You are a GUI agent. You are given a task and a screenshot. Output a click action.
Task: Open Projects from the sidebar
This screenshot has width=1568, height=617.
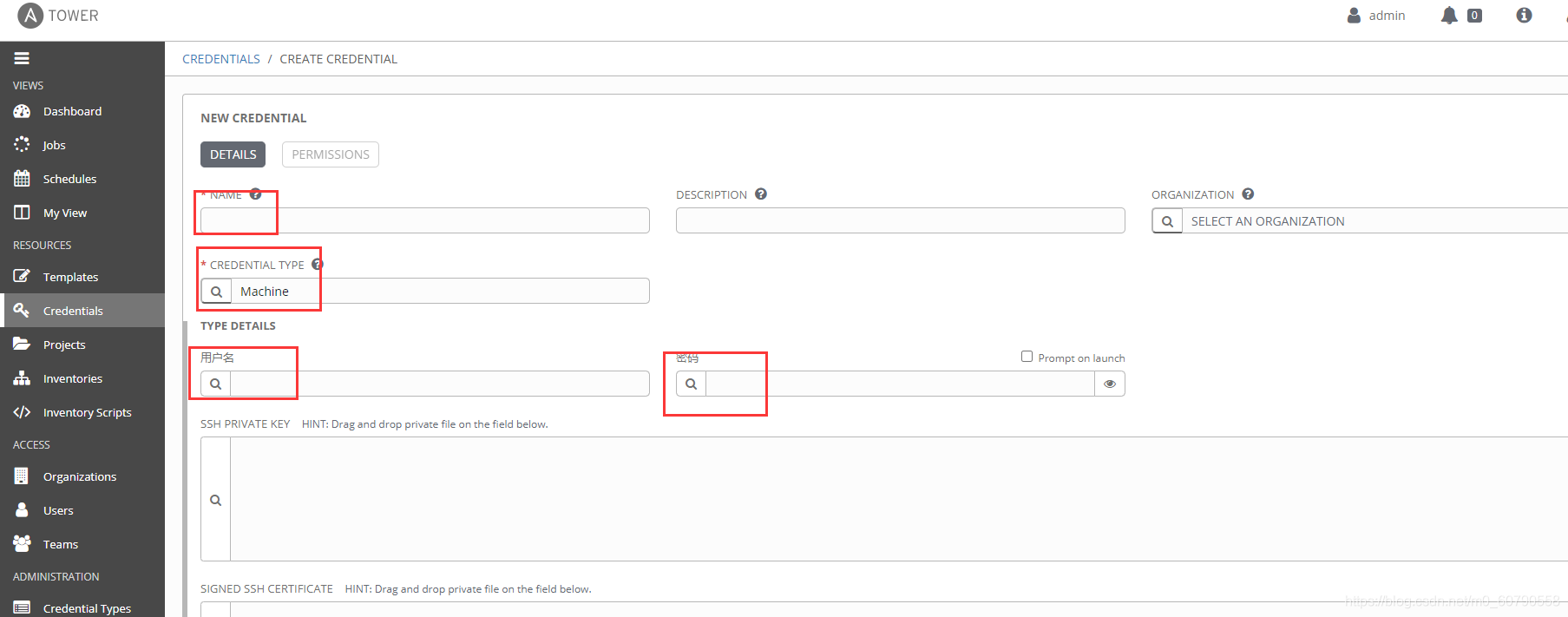(x=64, y=345)
